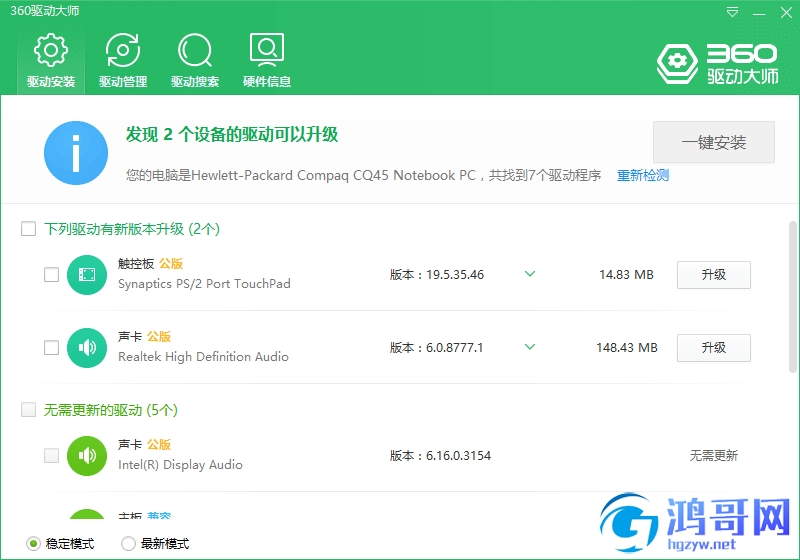Open the 驱动管理 refresh icon
The height and width of the screenshot is (560, 800).
point(122,50)
